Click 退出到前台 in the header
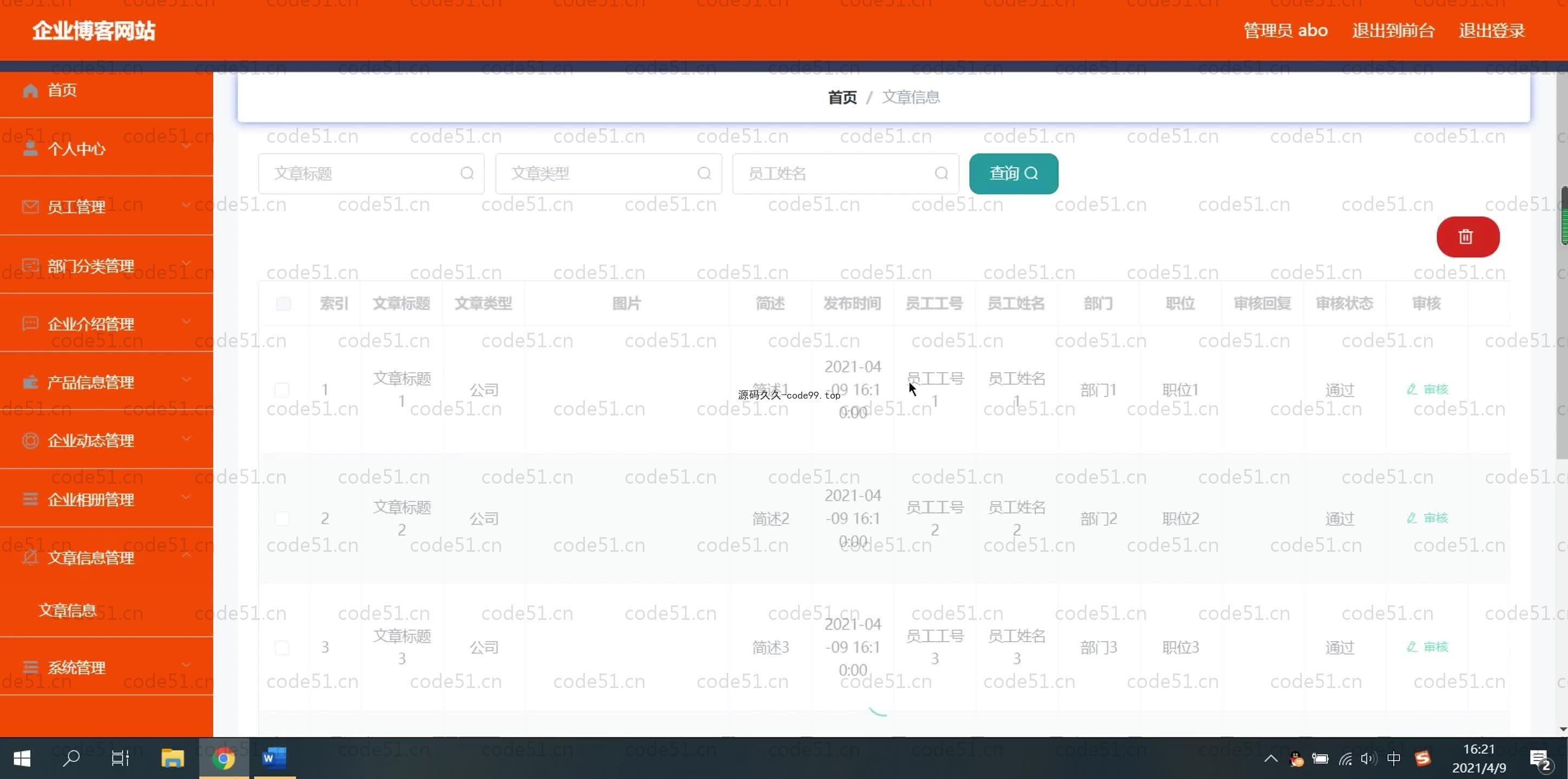The height and width of the screenshot is (779, 1568). tap(1393, 30)
